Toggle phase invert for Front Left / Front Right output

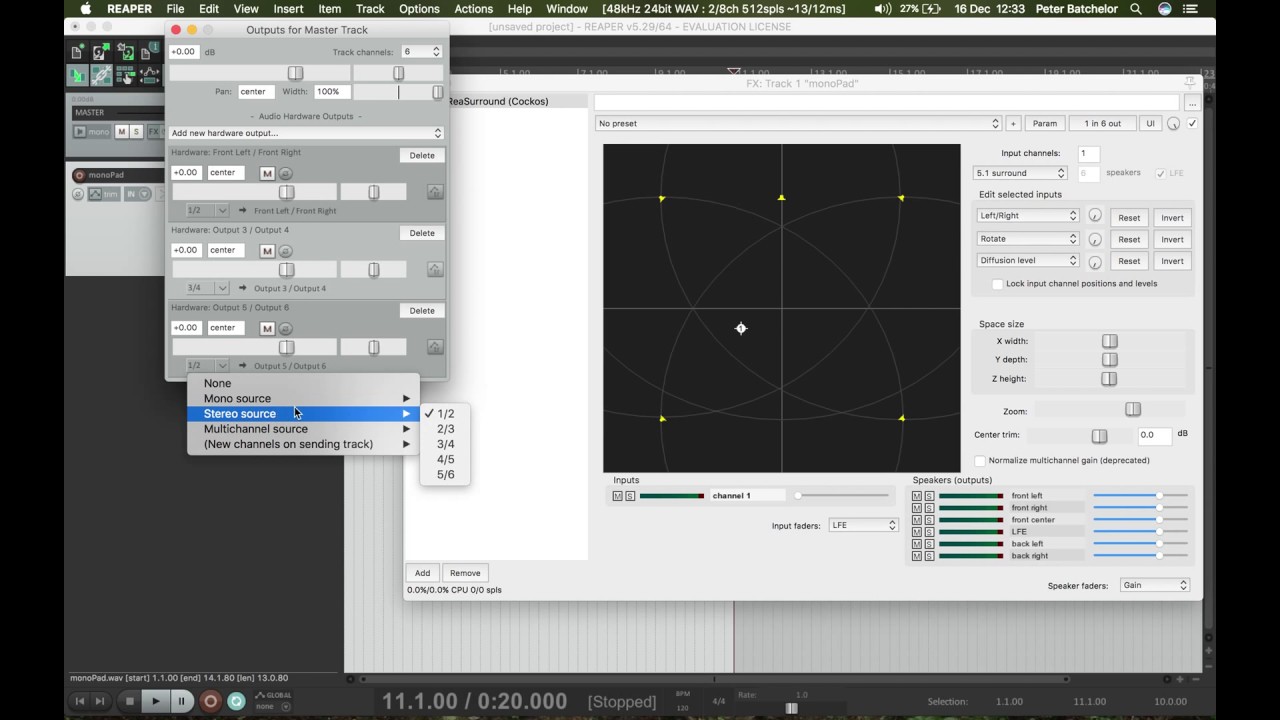286,174
